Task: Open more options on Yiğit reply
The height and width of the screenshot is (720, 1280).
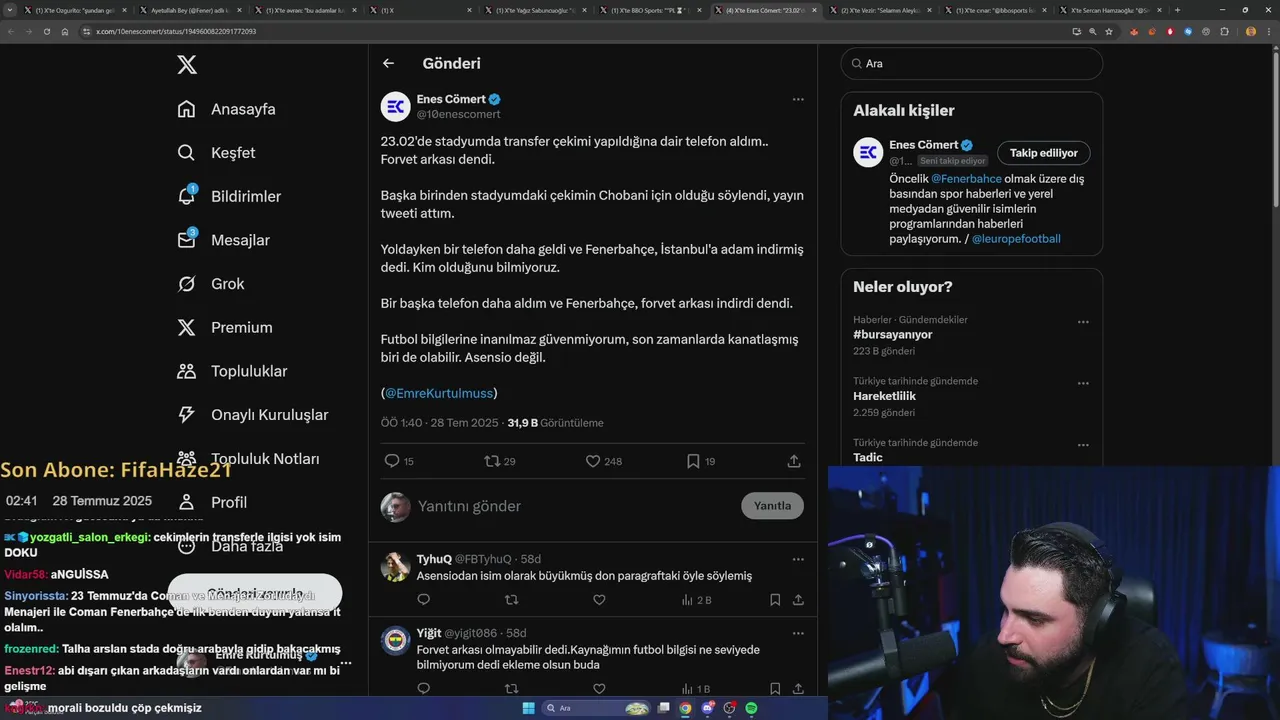Action: coord(798,633)
